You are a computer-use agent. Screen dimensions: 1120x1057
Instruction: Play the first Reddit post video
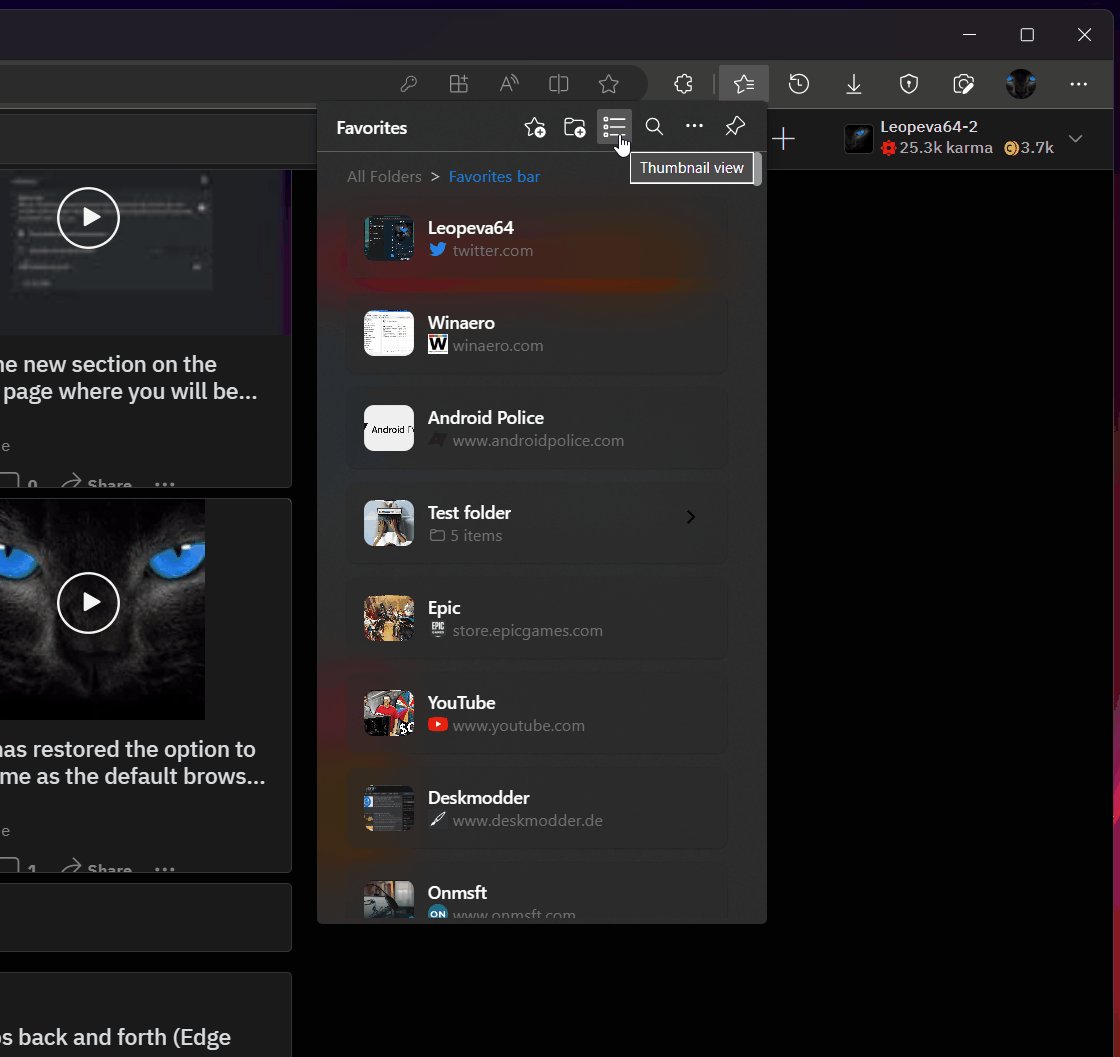(x=88, y=218)
